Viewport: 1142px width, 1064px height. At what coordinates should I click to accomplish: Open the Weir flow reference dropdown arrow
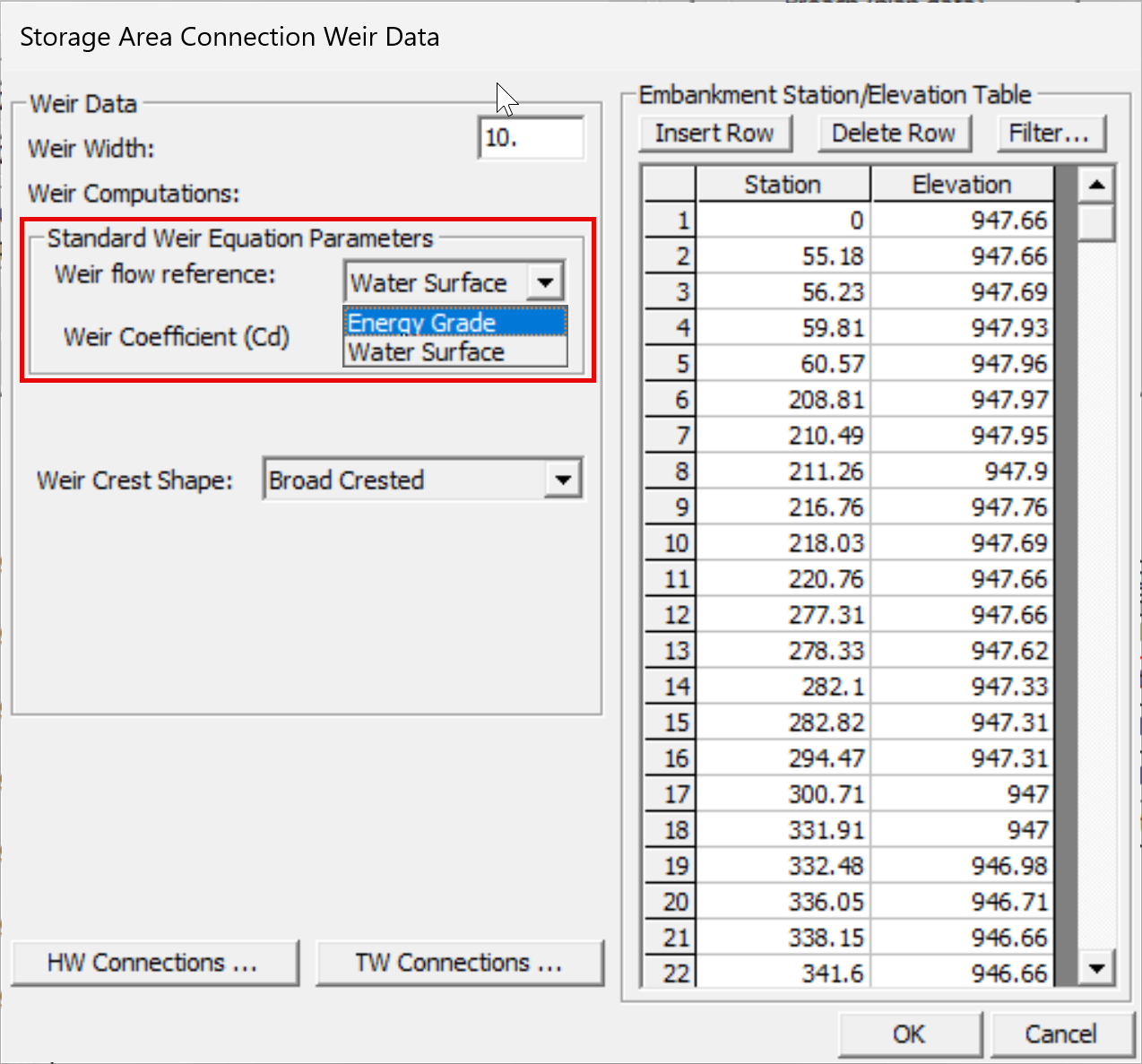[x=545, y=282]
